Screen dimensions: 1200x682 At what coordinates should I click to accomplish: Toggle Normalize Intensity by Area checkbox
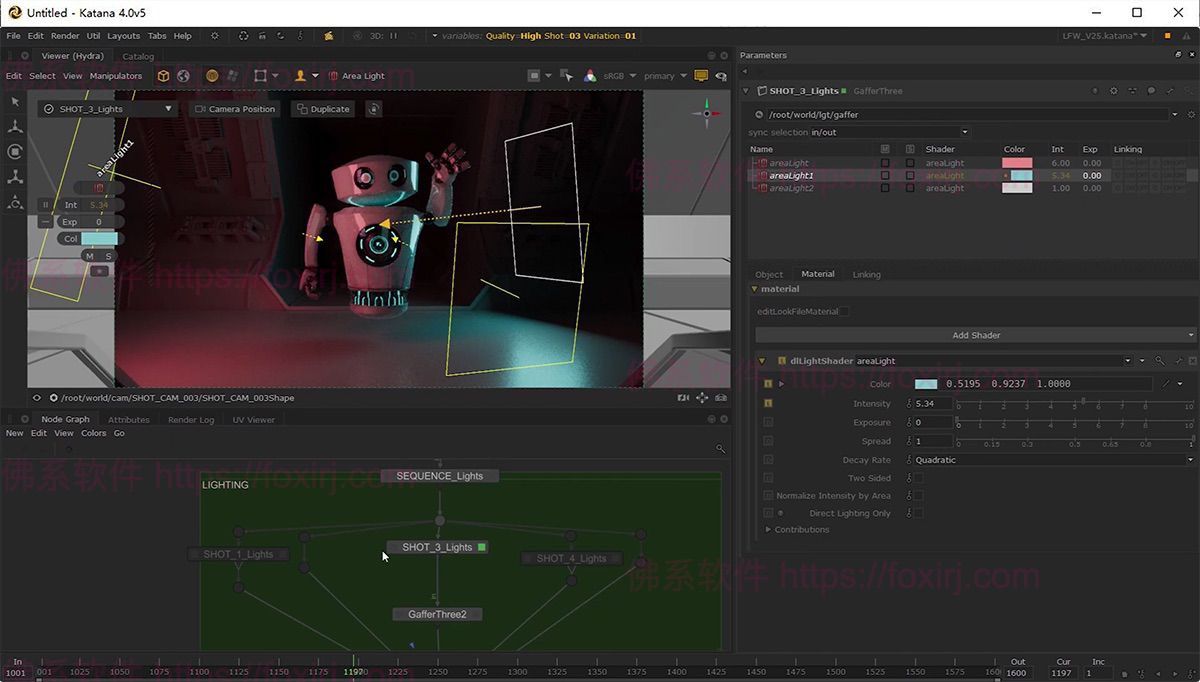click(918, 496)
